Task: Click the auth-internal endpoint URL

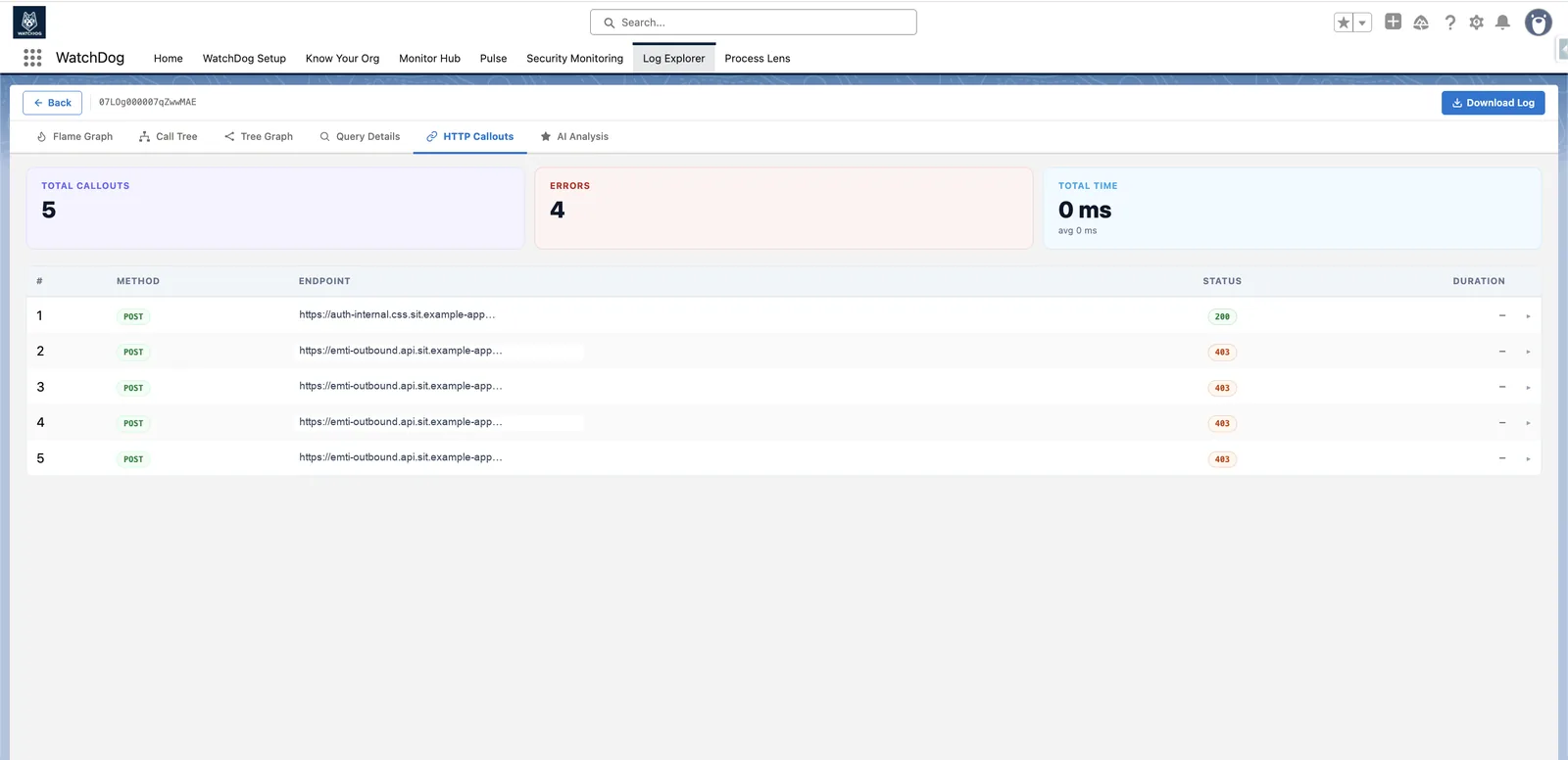Action: [x=397, y=315]
